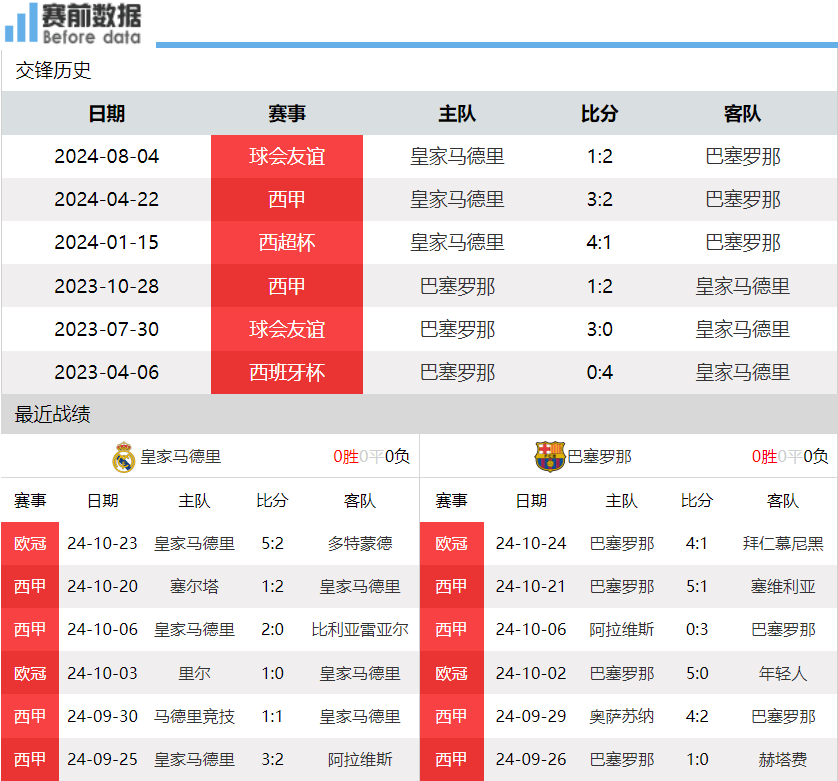Click the 西班牙杯 competition badge
The image size is (838, 781).
(287, 371)
